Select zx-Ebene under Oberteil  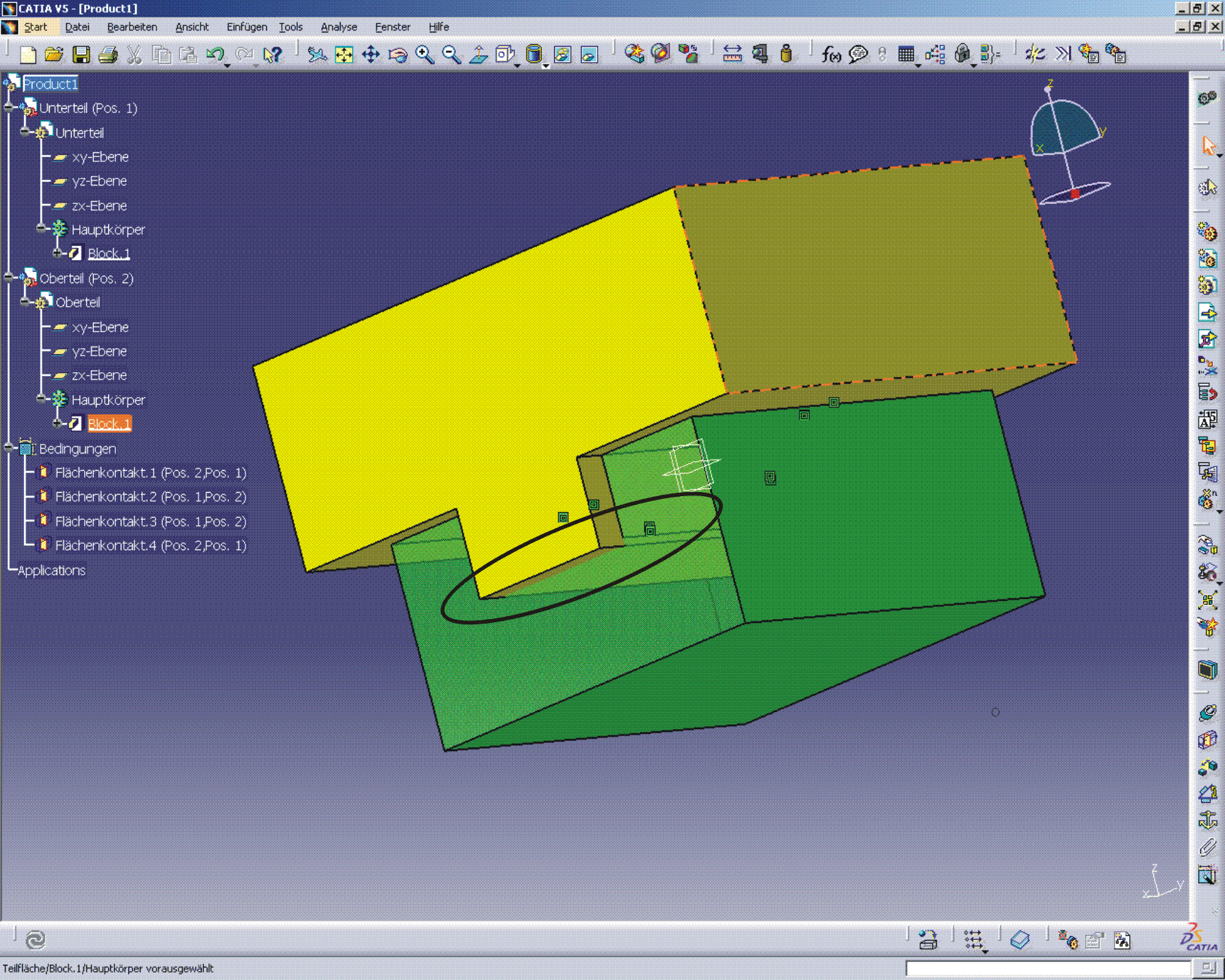(99, 376)
